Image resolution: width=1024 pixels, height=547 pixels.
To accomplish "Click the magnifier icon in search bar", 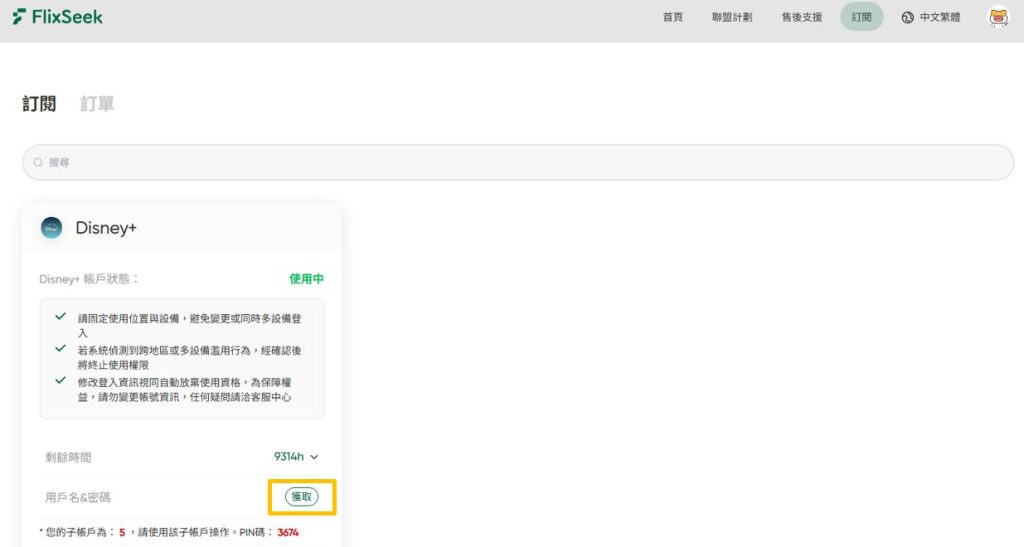I will (39, 162).
